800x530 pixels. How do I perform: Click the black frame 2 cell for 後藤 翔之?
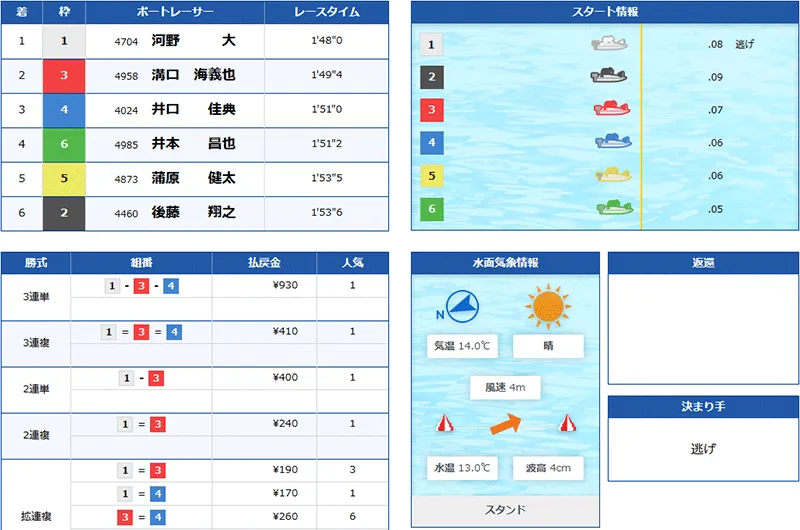[64, 213]
